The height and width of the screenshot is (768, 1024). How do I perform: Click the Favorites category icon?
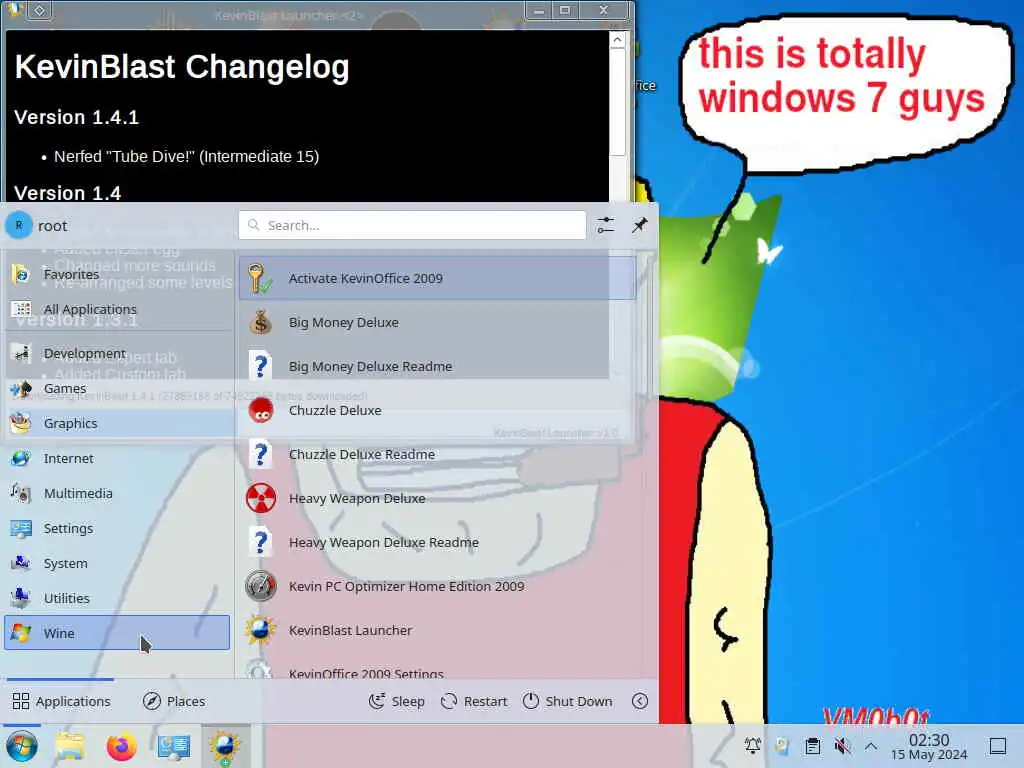pyautogui.click(x=21, y=274)
